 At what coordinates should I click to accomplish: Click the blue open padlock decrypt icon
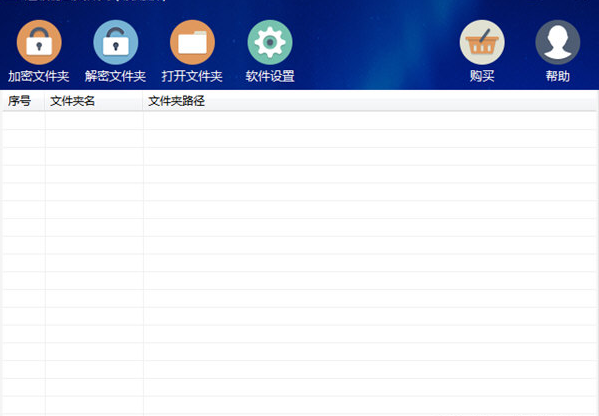pyautogui.click(x=116, y=42)
